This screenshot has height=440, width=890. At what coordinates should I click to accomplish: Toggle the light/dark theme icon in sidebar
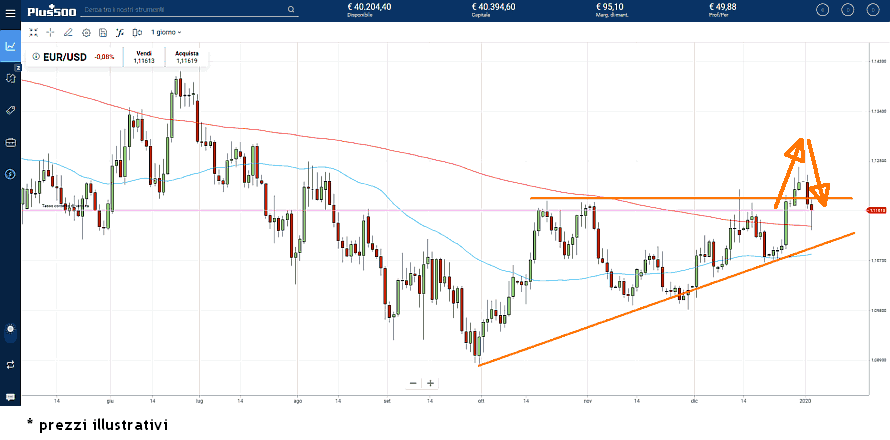coord(10,328)
